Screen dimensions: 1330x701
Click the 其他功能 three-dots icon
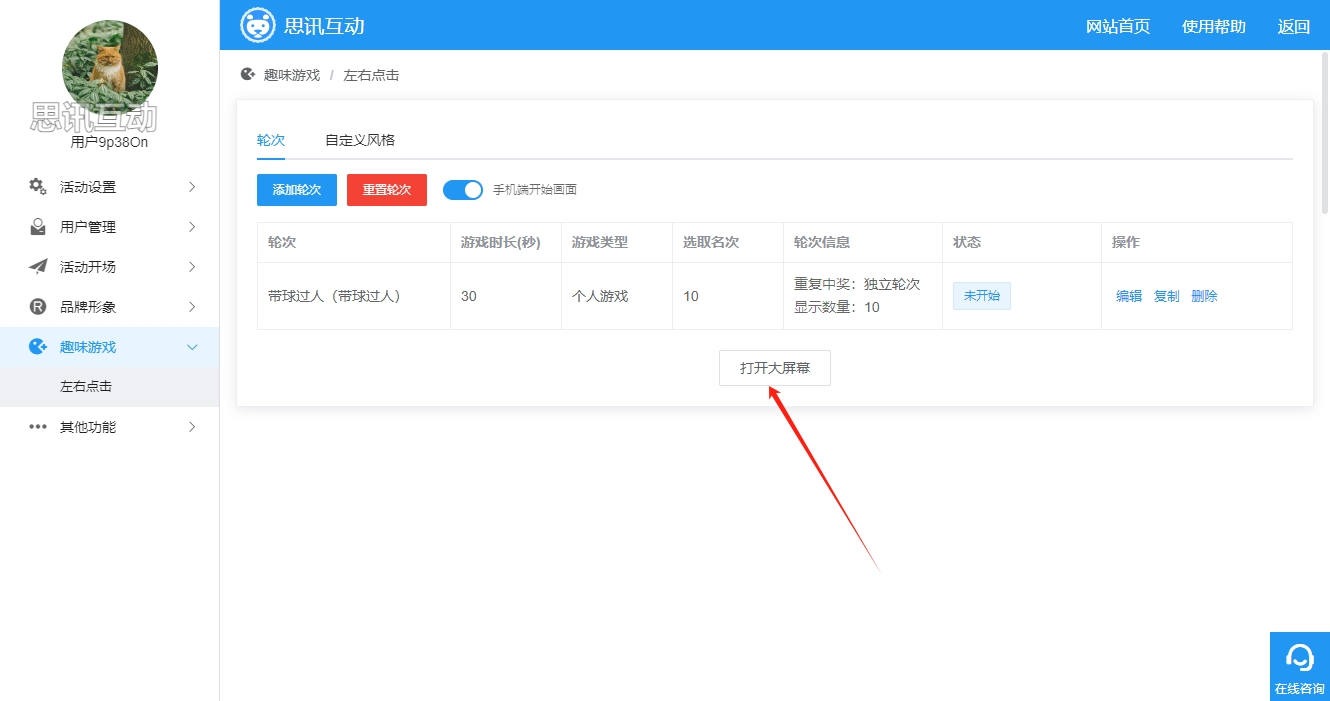[38, 427]
